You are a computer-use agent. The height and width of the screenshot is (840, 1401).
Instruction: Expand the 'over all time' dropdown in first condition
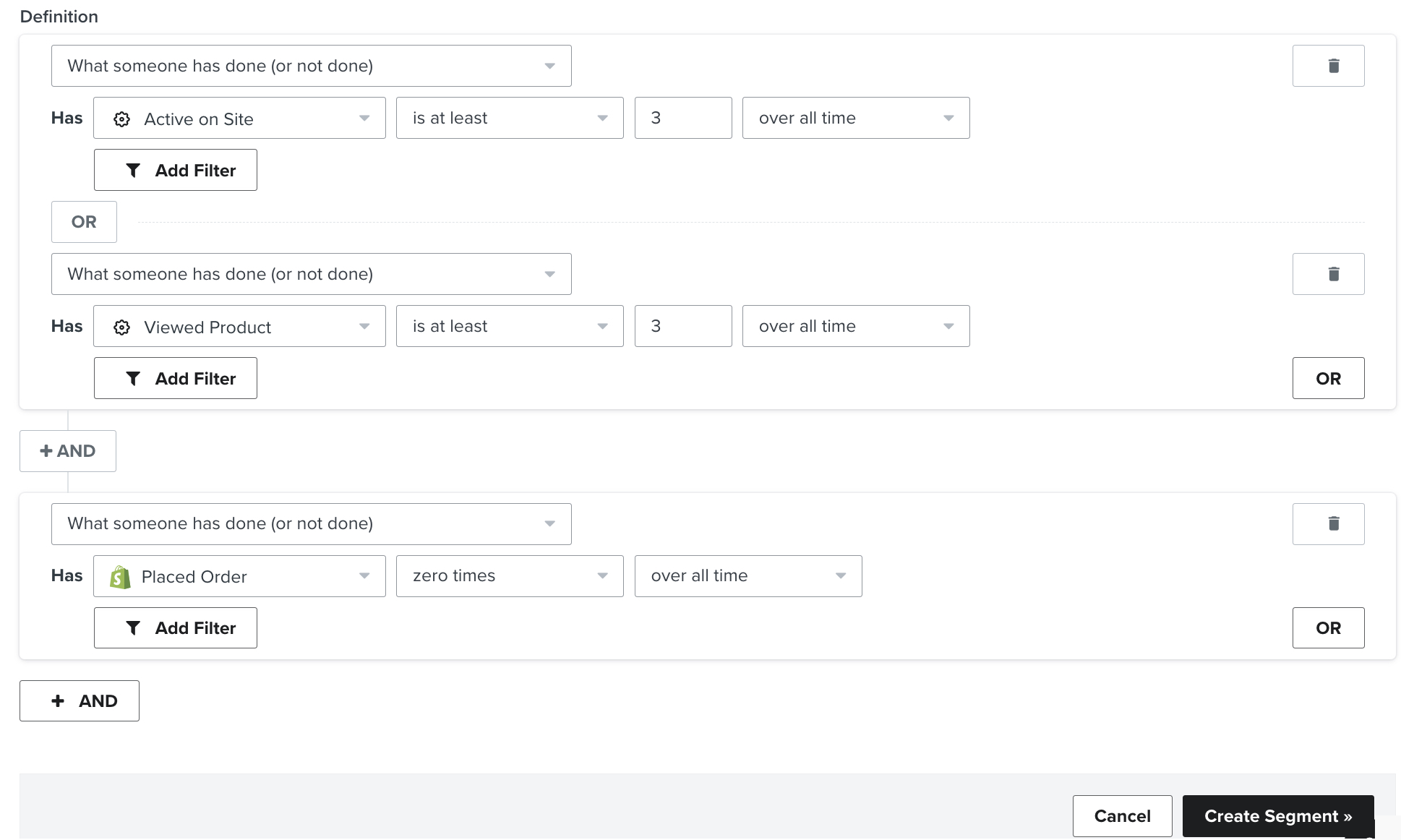coord(855,117)
